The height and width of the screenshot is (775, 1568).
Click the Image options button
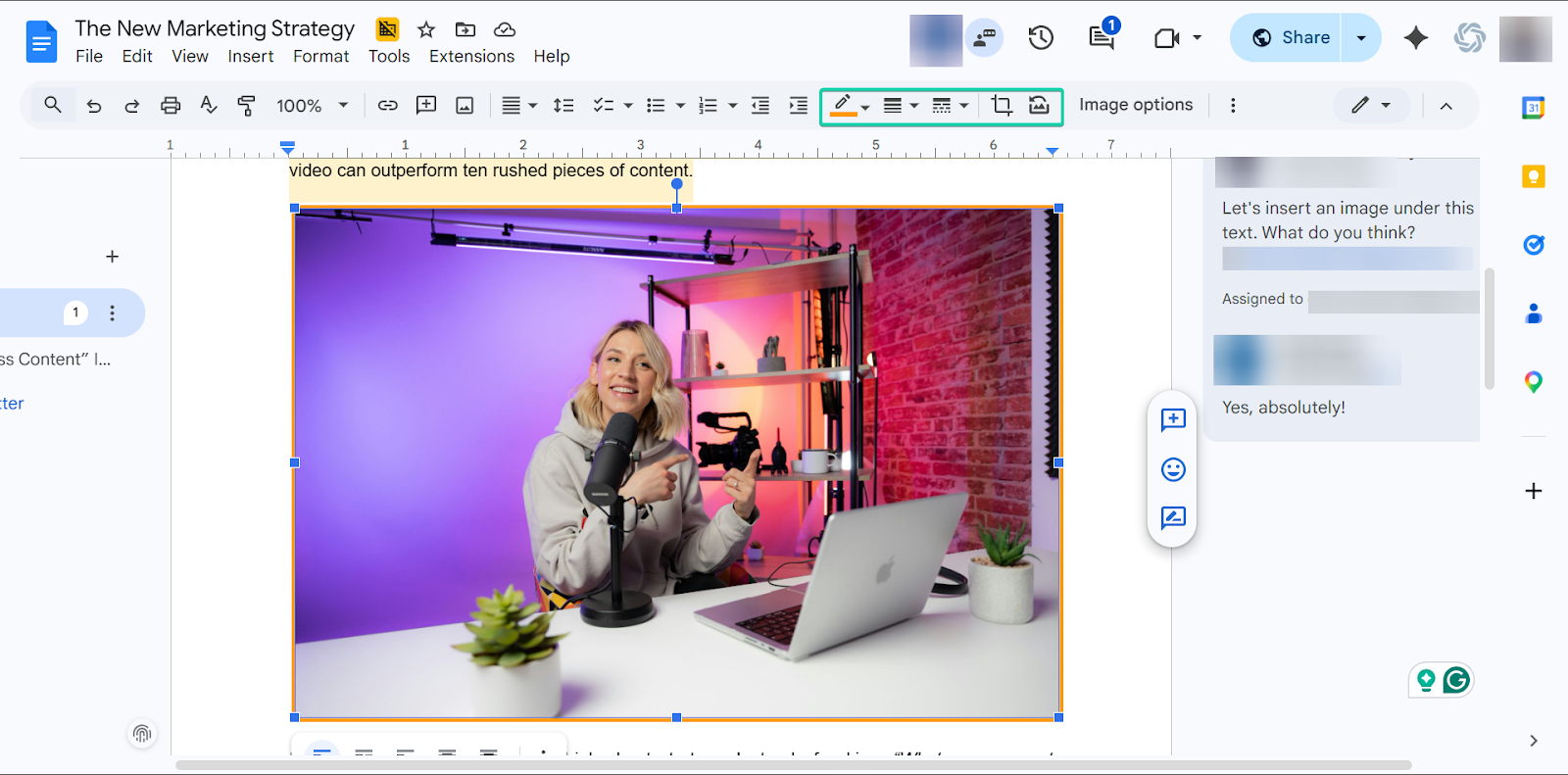coord(1136,105)
